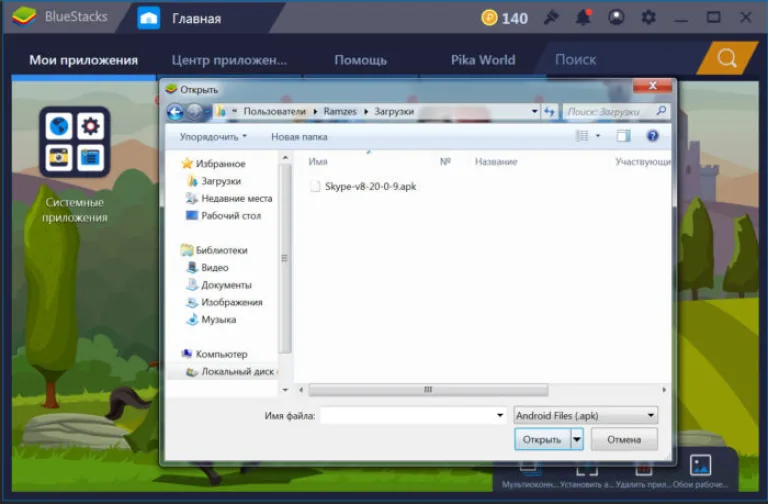768x504 pixels.
Task: Click the Новая папка button
Action: pos(299,137)
